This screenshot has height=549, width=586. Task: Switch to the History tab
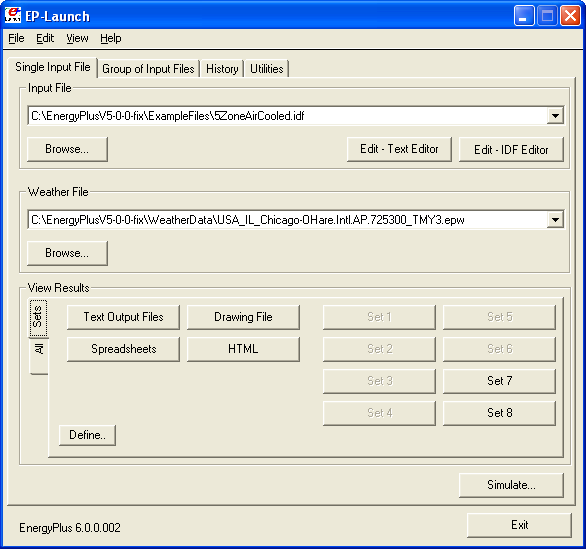point(222,69)
